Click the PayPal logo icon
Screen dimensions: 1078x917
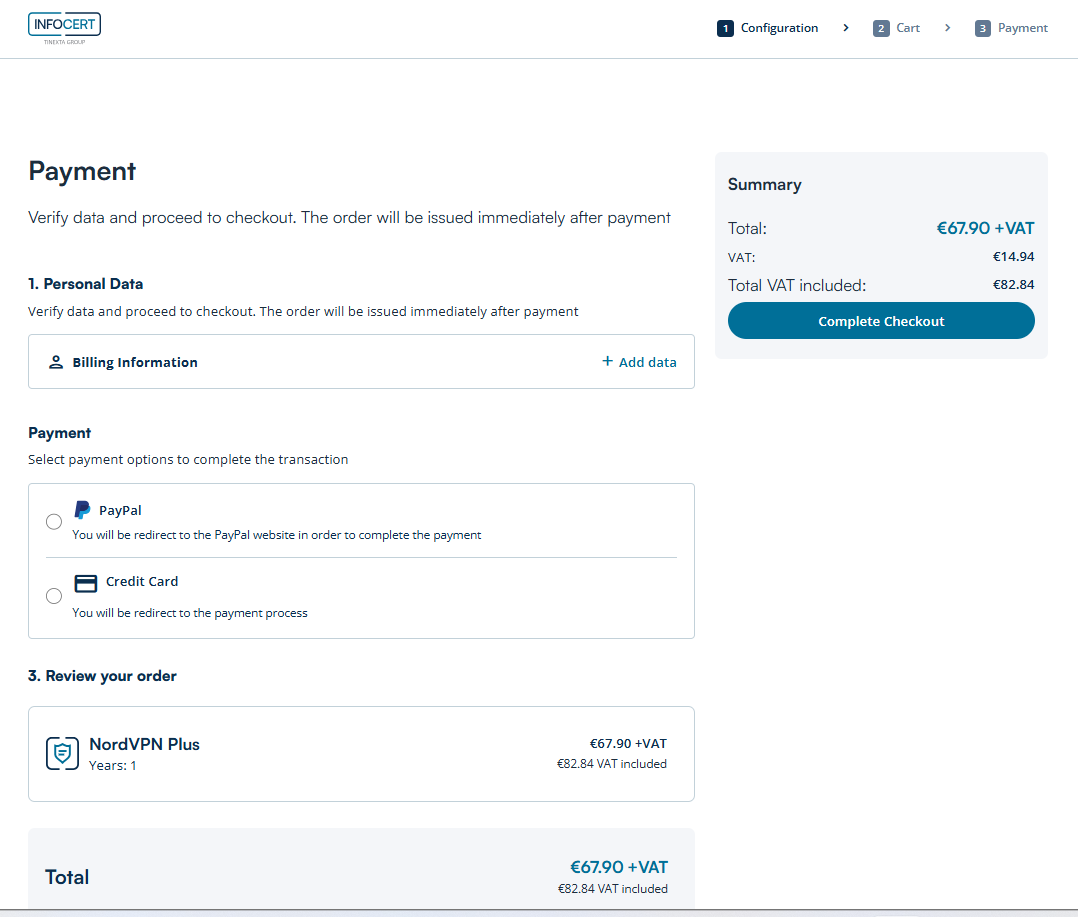pyautogui.click(x=82, y=510)
